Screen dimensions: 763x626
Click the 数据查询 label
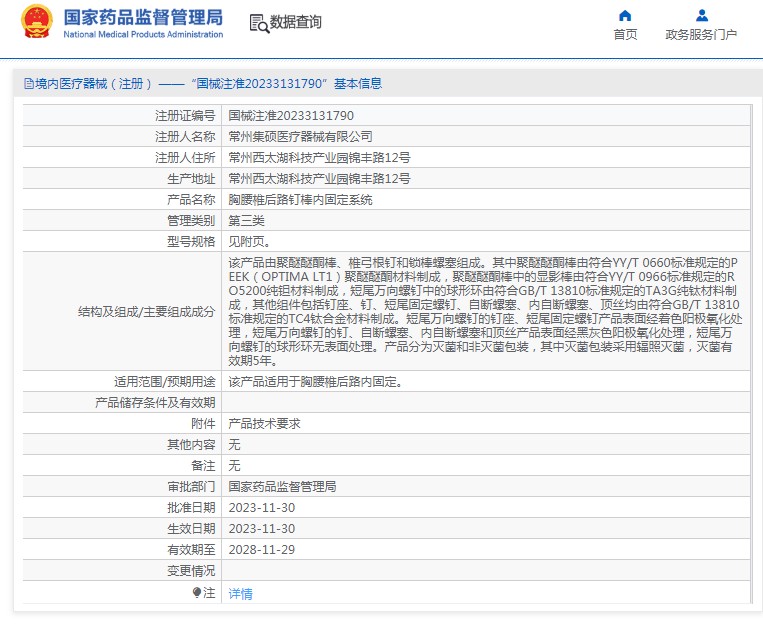point(295,22)
